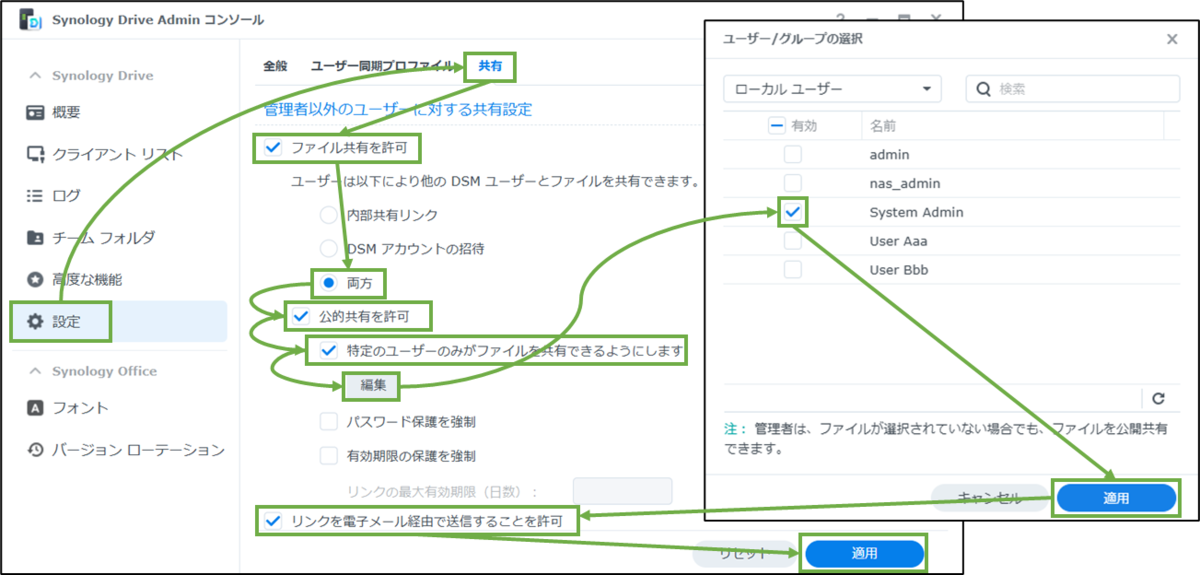Check the User Aaa checkbox
Viewport: 1200px width, 575px height.
coord(792,242)
